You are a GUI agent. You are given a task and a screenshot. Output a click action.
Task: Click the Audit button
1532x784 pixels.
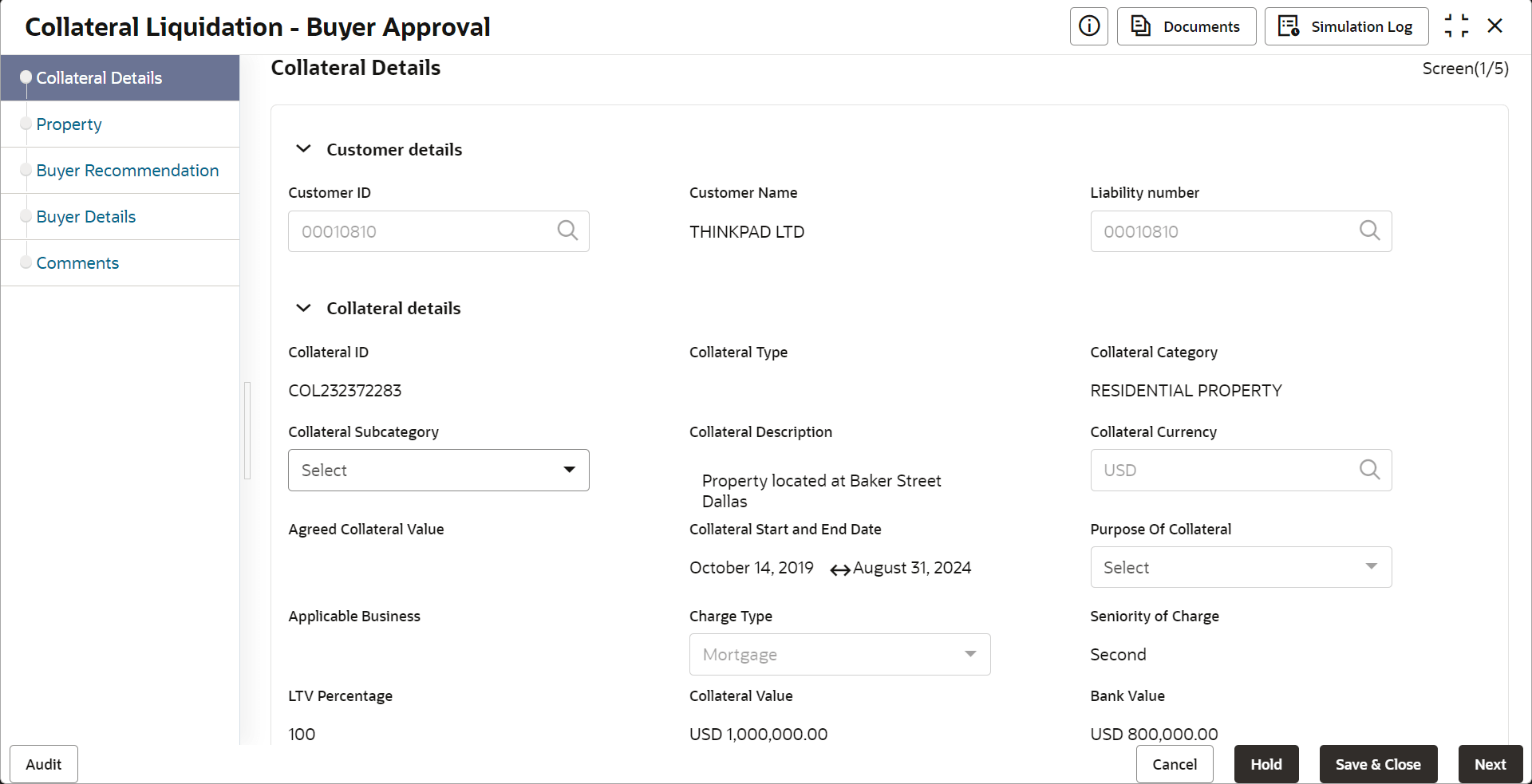44,764
